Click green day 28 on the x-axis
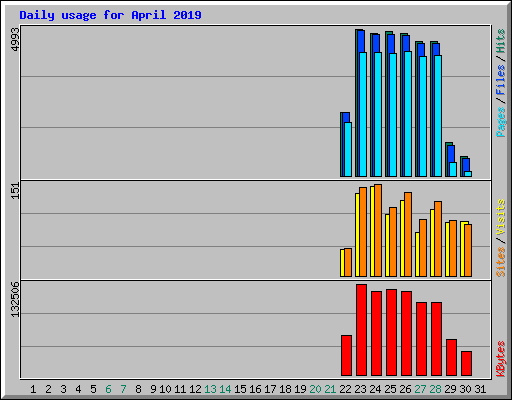Viewport: 512px width, 400px height. (435, 389)
